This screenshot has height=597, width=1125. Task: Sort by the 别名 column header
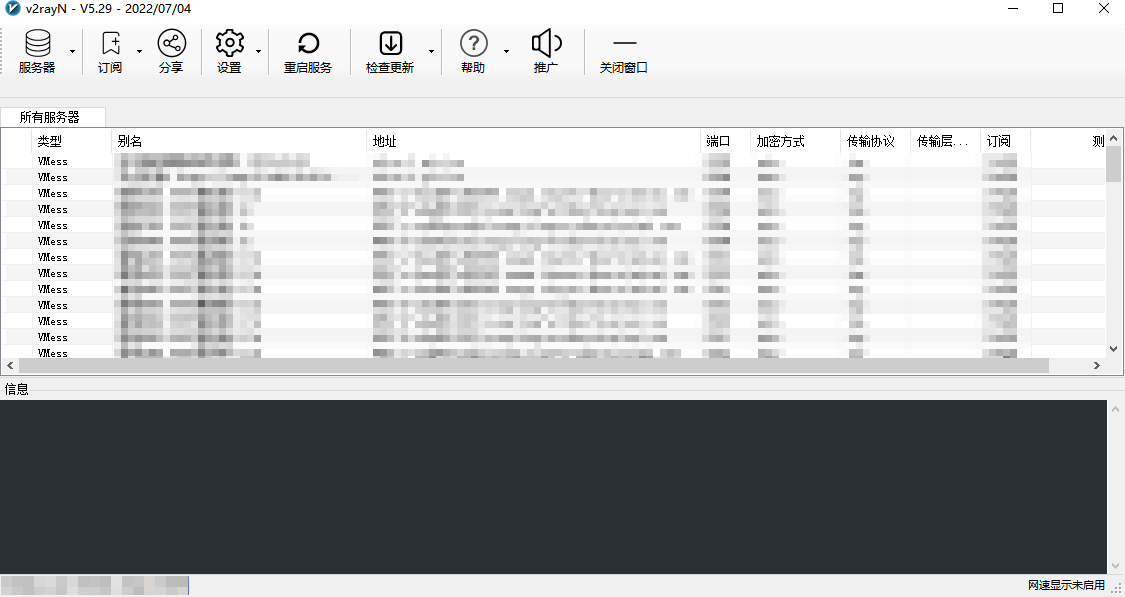239,141
